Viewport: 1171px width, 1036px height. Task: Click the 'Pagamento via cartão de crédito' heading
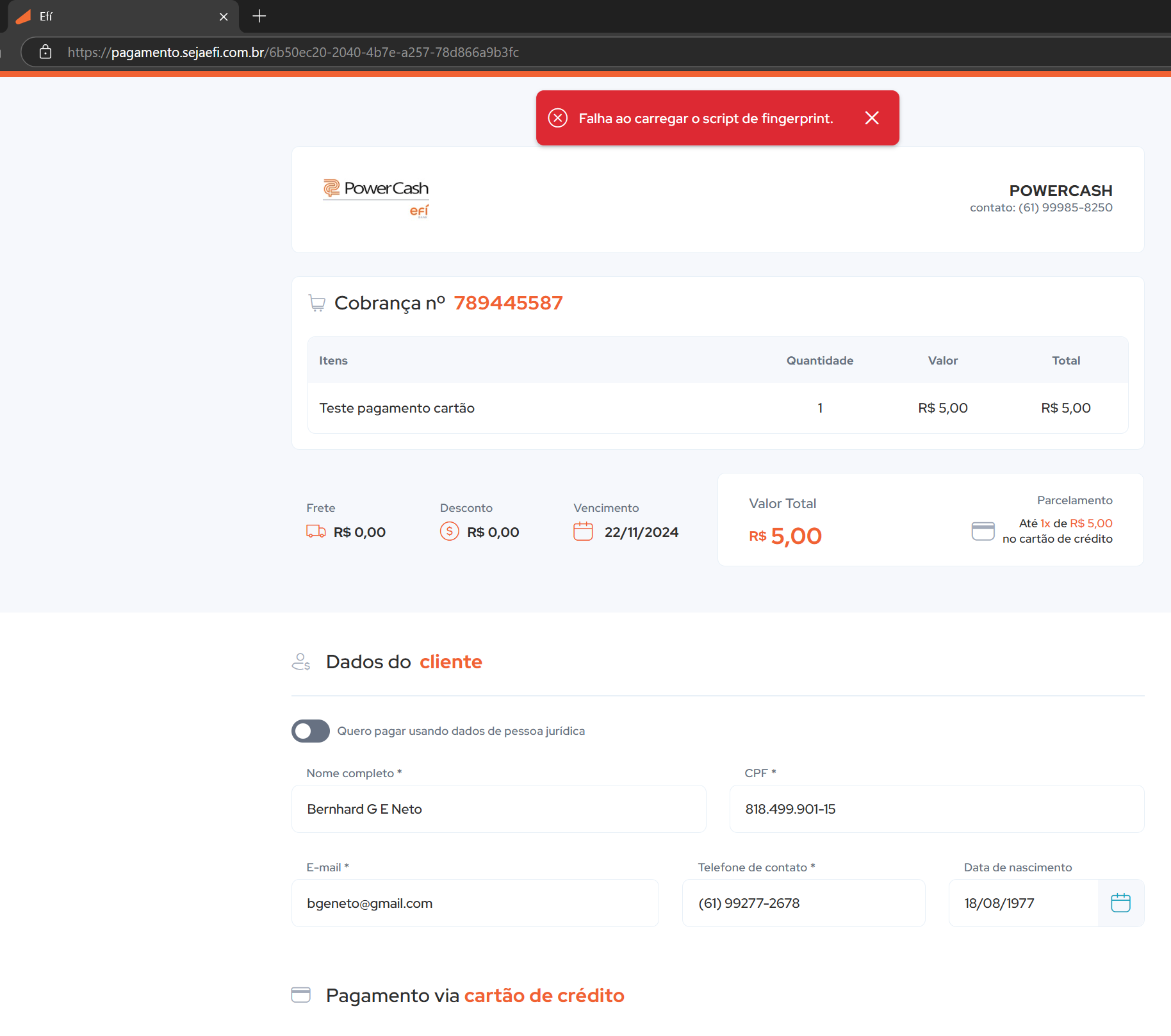tap(475, 995)
